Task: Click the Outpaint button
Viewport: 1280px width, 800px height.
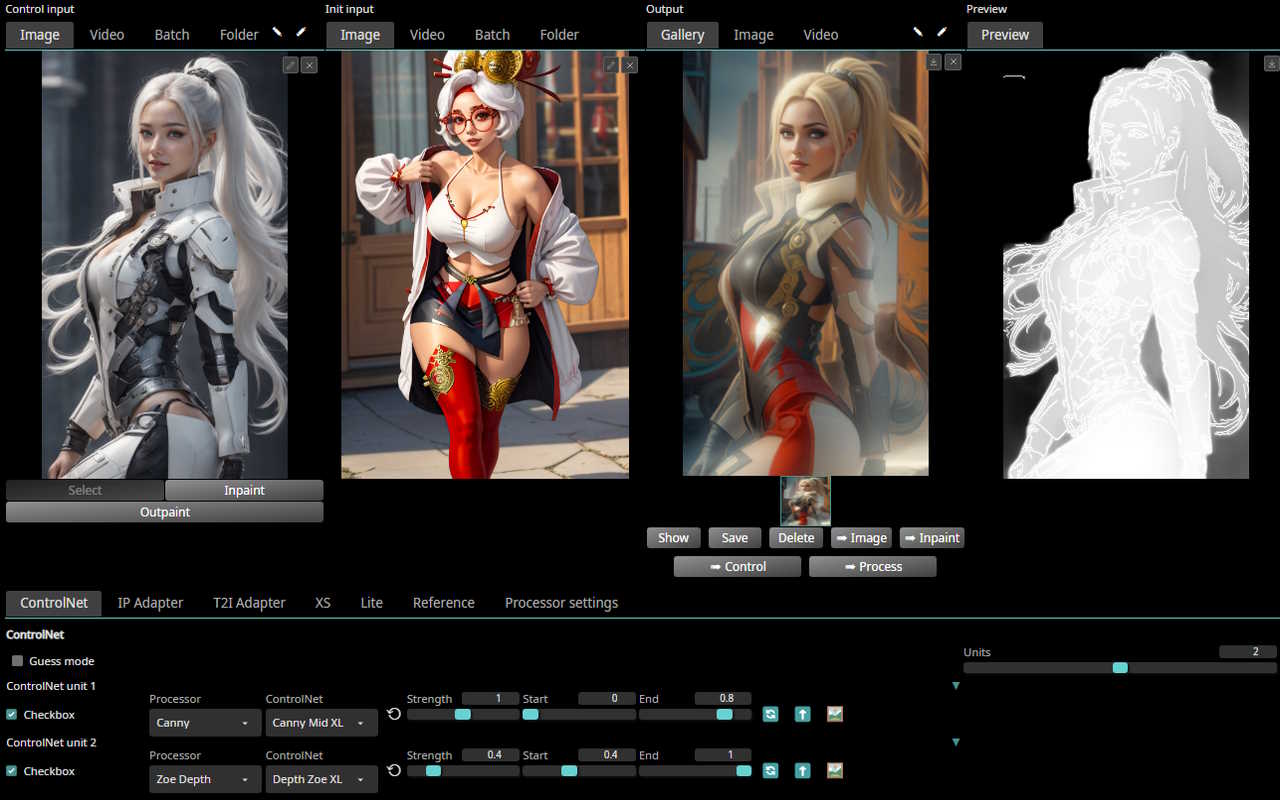Action: pos(164,512)
